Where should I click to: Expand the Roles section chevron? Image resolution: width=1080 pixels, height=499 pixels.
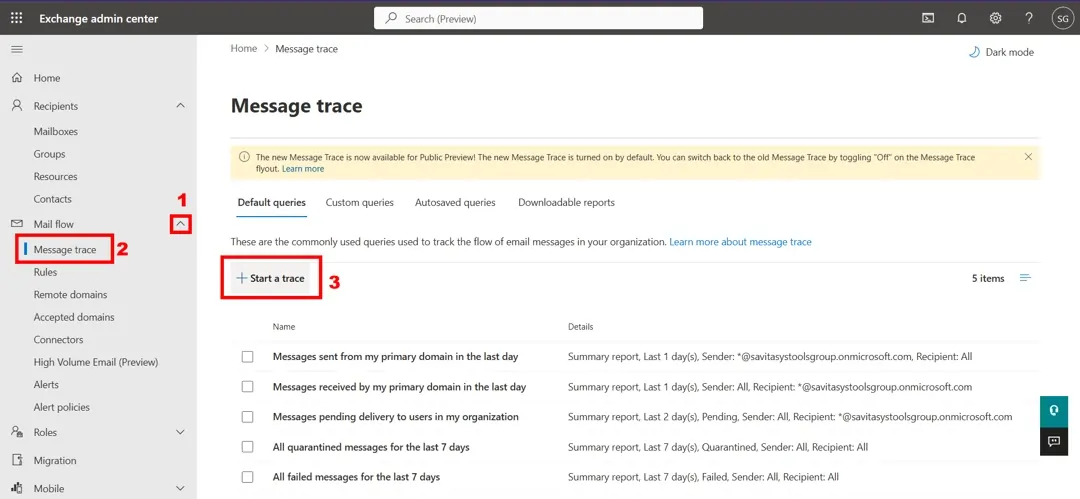pyautogui.click(x=180, y=432)
